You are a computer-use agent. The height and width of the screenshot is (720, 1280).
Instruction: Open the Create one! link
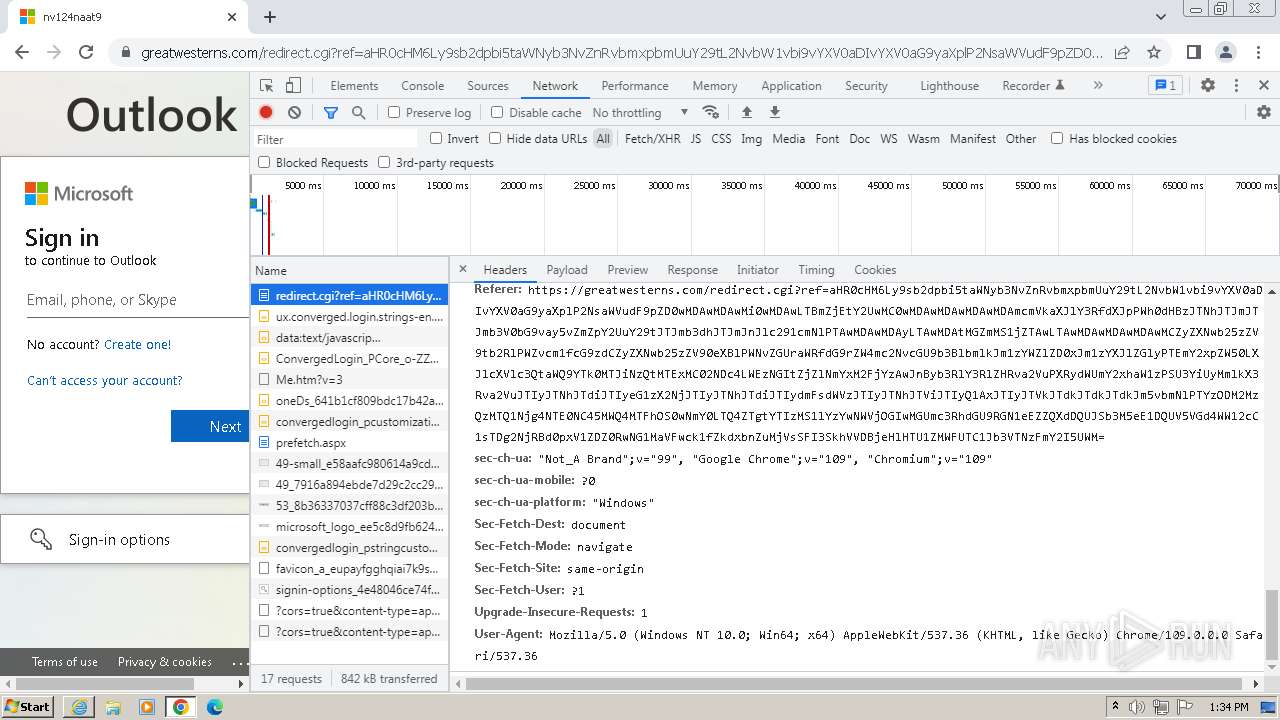pos(137,344)
